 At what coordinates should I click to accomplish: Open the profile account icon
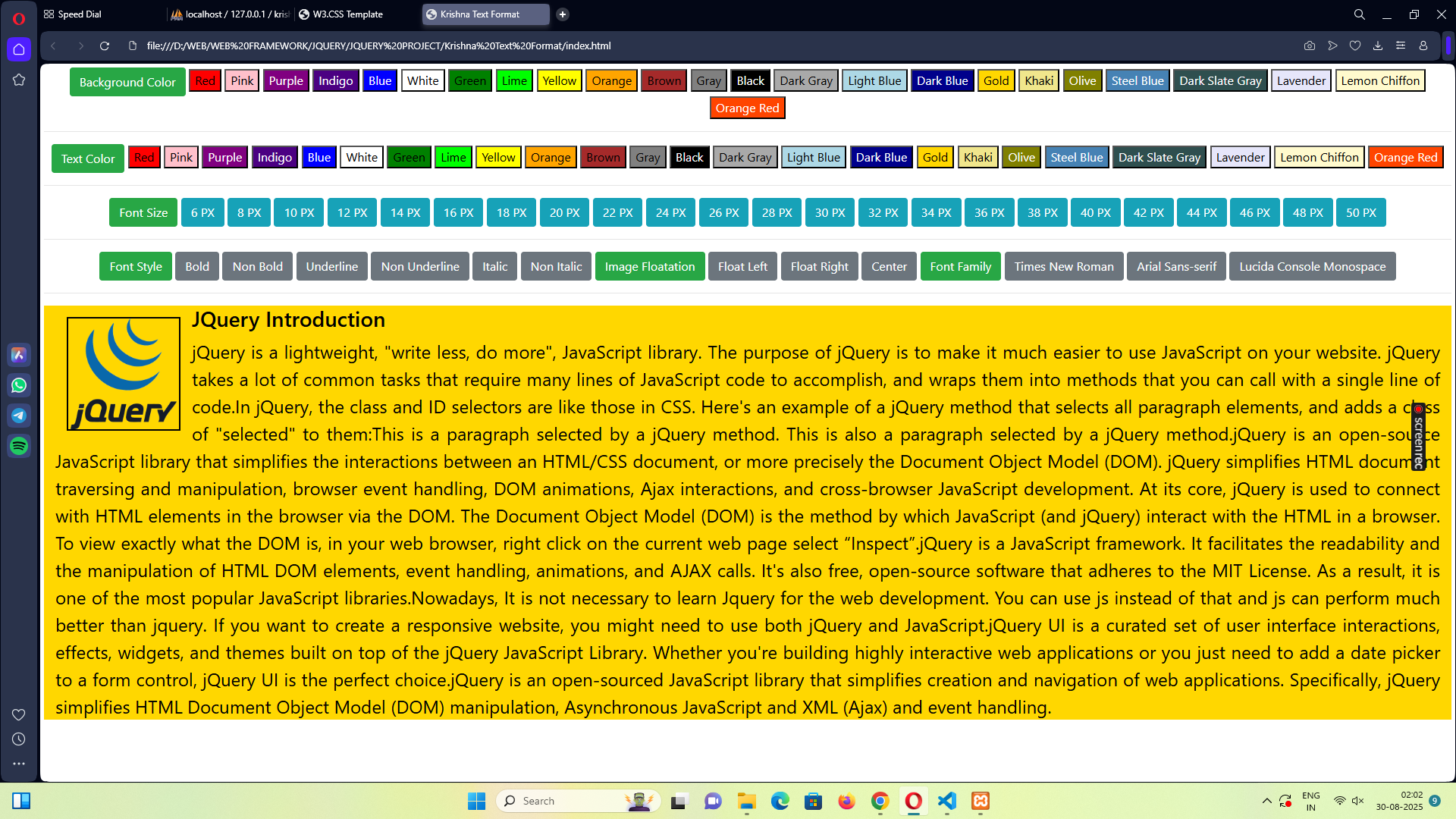coord(1423,46)
